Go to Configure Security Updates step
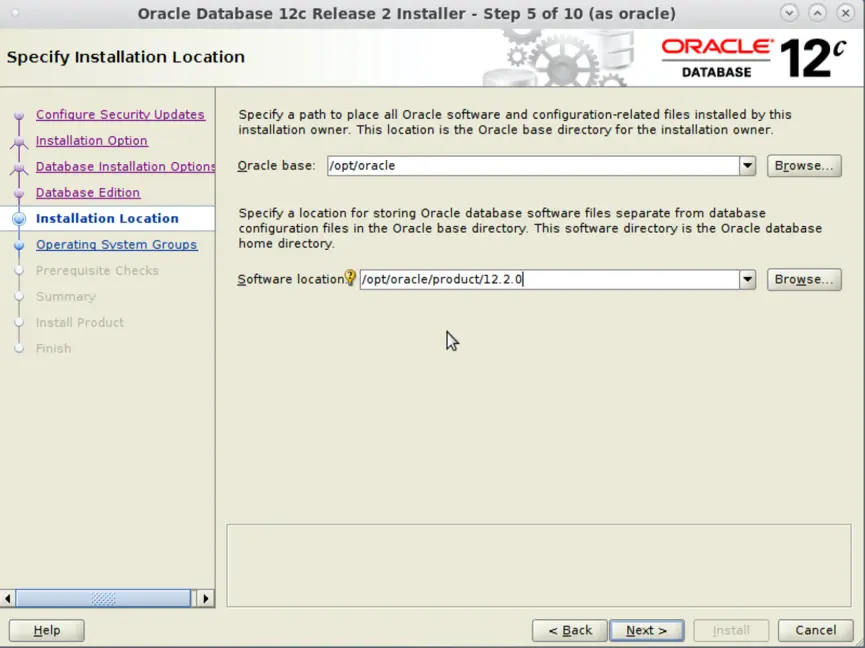 pos(120,114)
